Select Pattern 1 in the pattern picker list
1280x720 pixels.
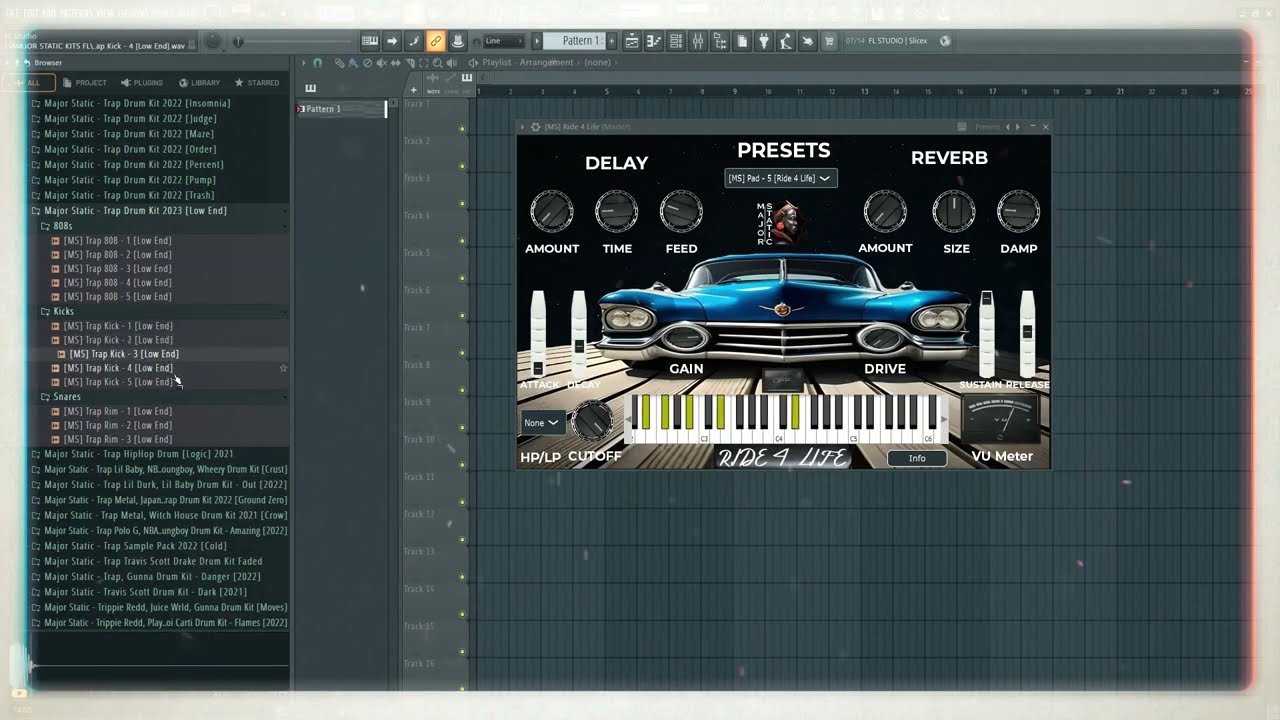[341, 109]
